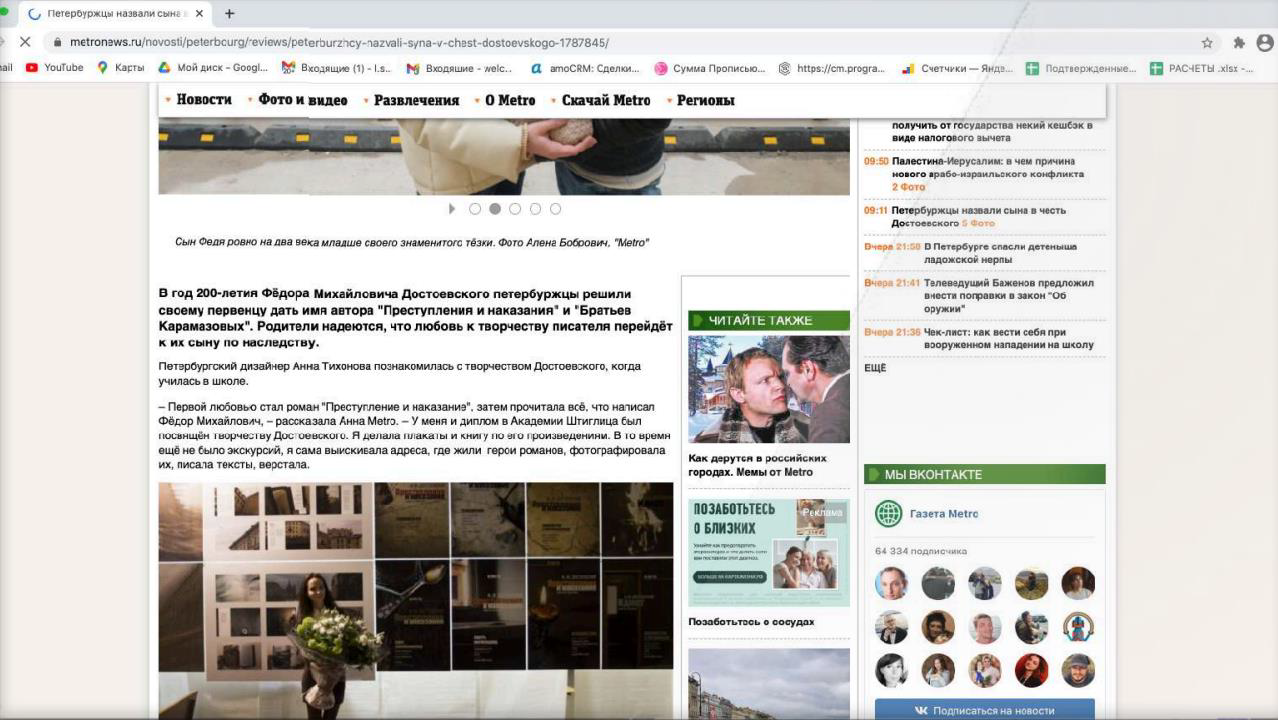Select the third slideshow dot
1278x720 pixels.
(515, 209)
